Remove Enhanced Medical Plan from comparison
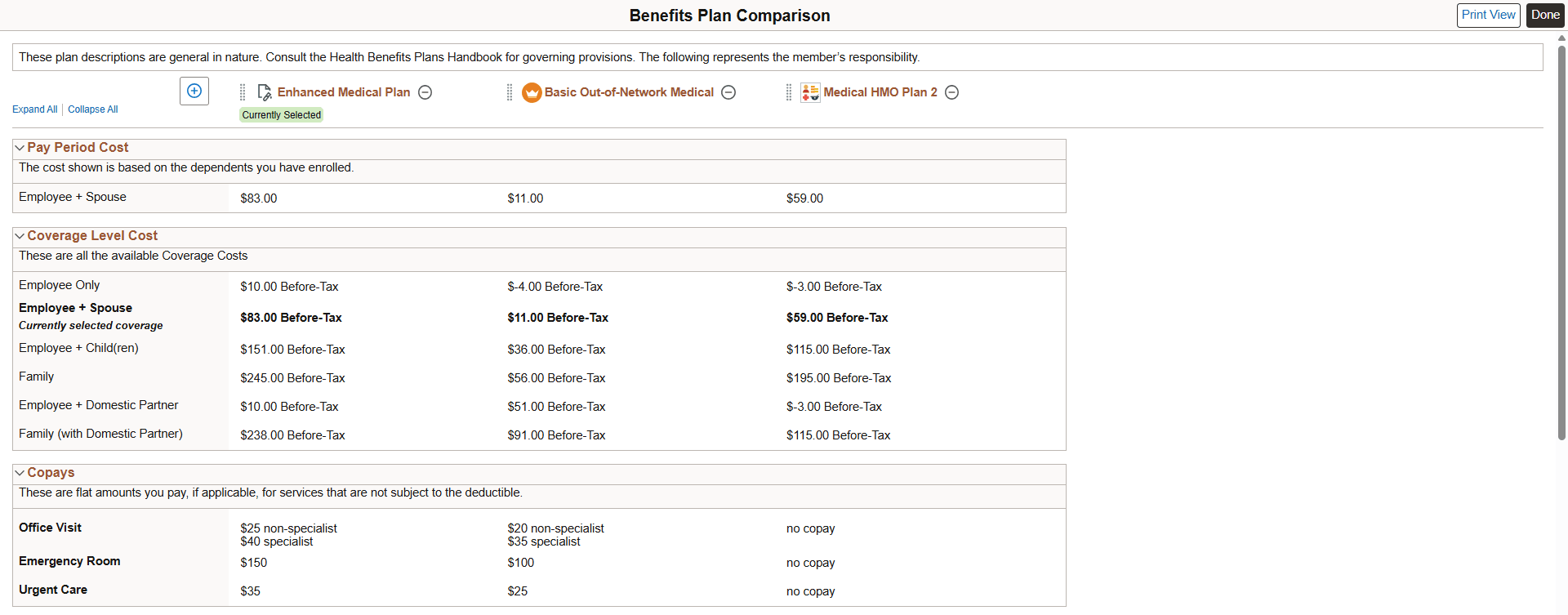The width and height of the screenshot is (1568, 615). pyautogui.click(x=425, y=92)
